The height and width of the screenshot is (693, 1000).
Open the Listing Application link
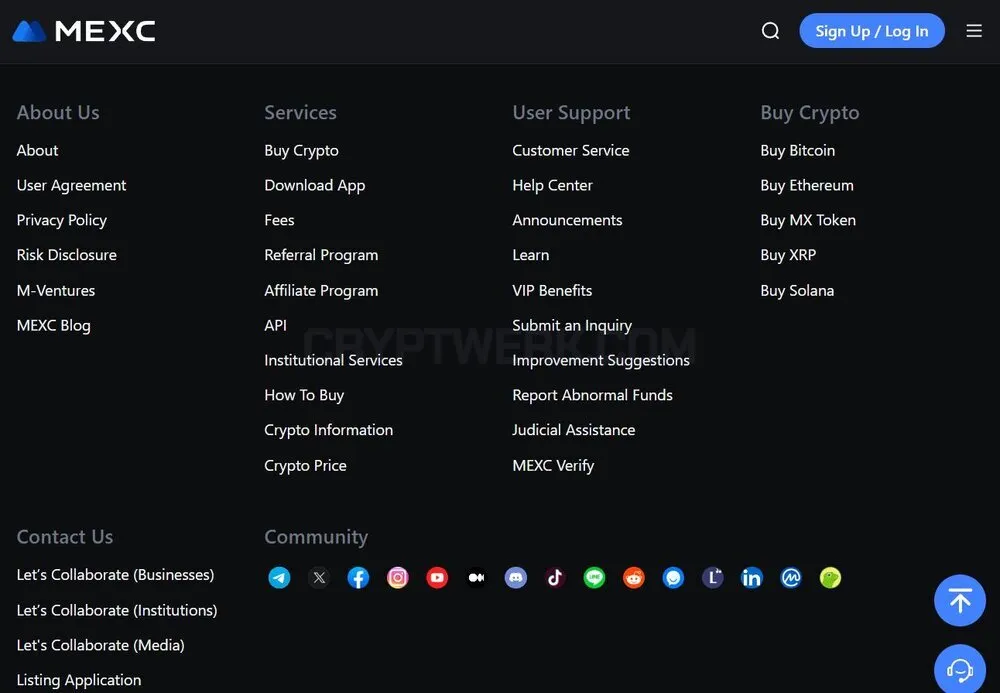pos(79,680)
